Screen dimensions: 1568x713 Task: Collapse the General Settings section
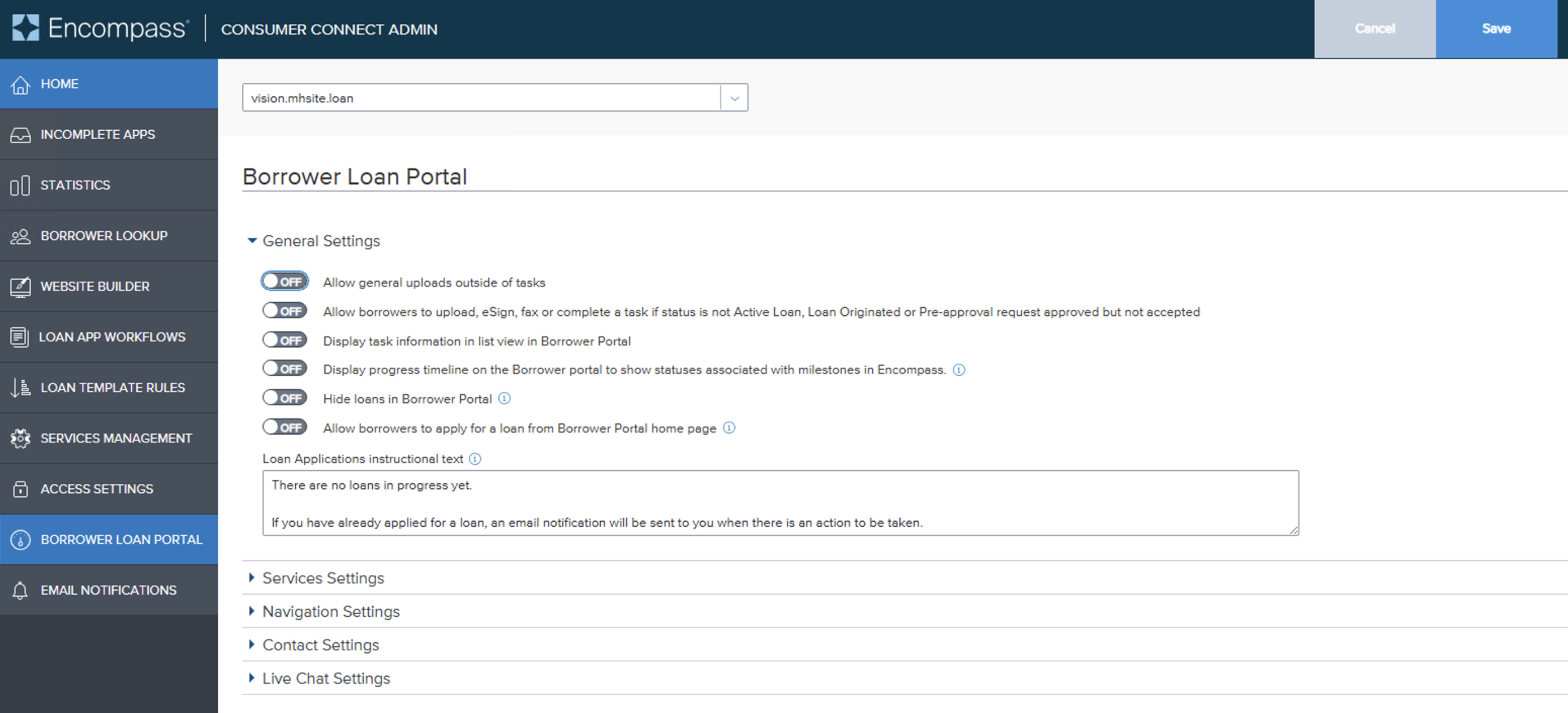coord(321,241)
